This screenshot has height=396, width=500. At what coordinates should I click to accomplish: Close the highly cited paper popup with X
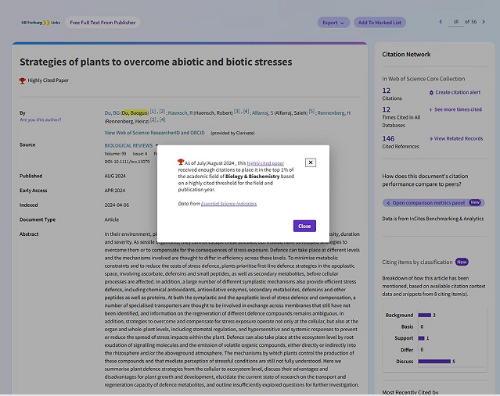coord(310,162)
